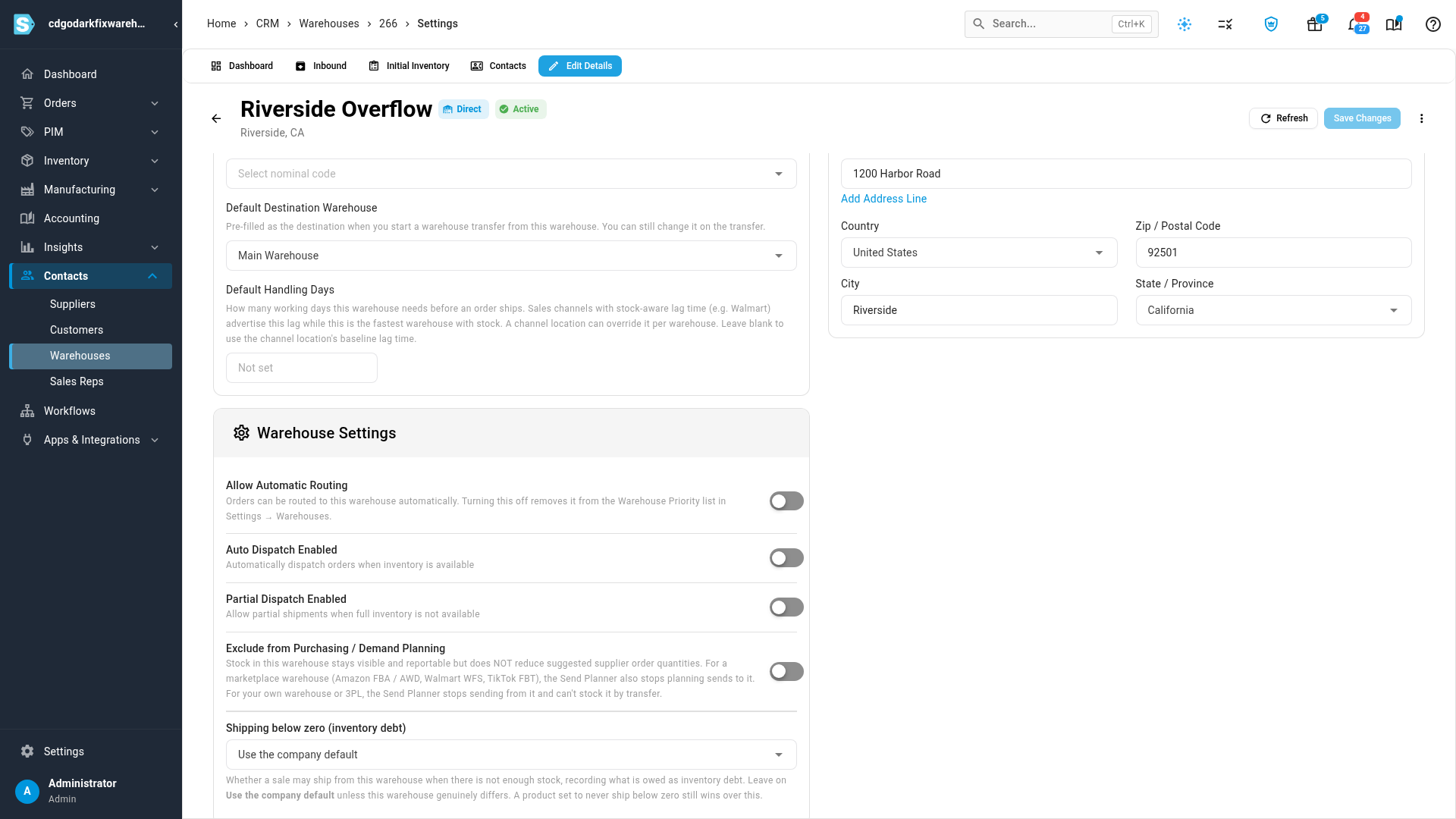
Task: Collapse the Contacts sidebar section
Action: [91, 276]
